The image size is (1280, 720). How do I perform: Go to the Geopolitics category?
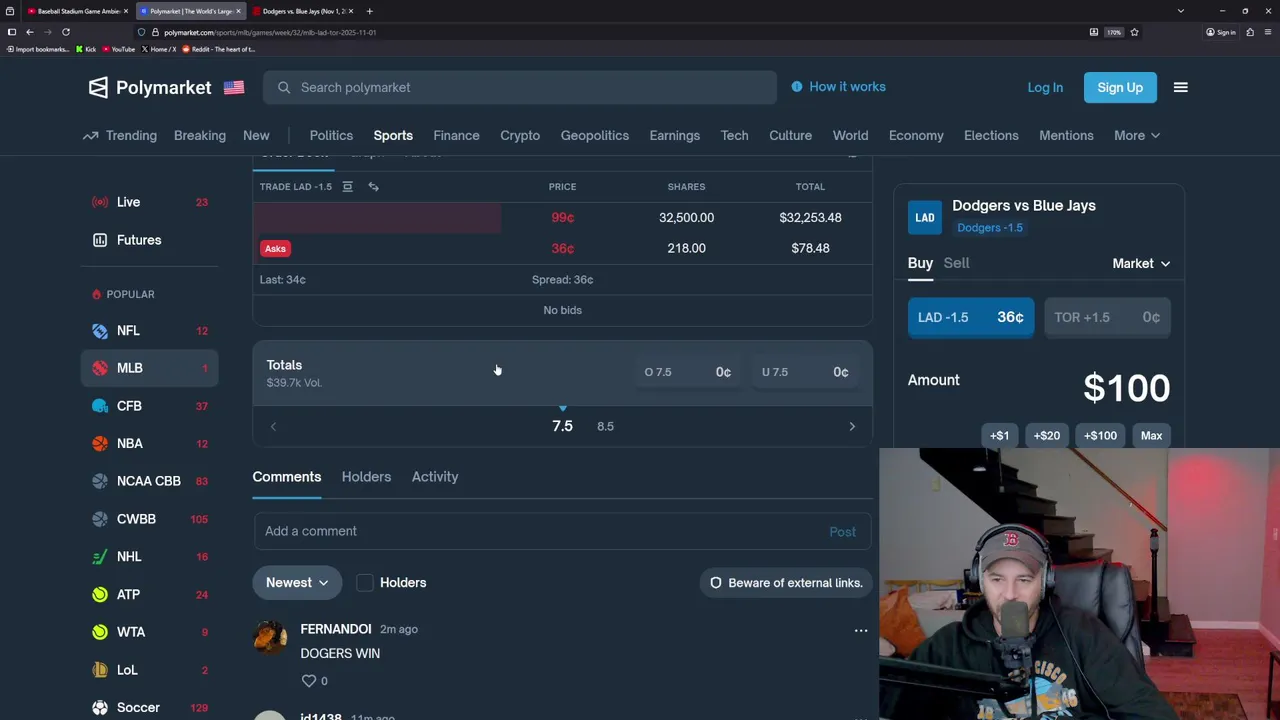pos(595,135)
